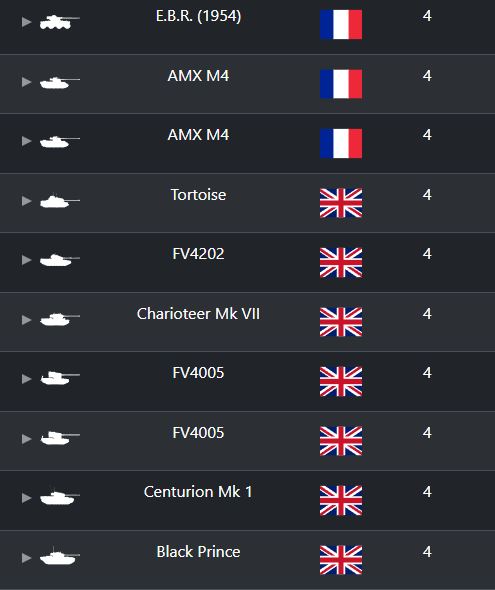Click the Charioteer Mk VII tank icon

pos(60,319)
